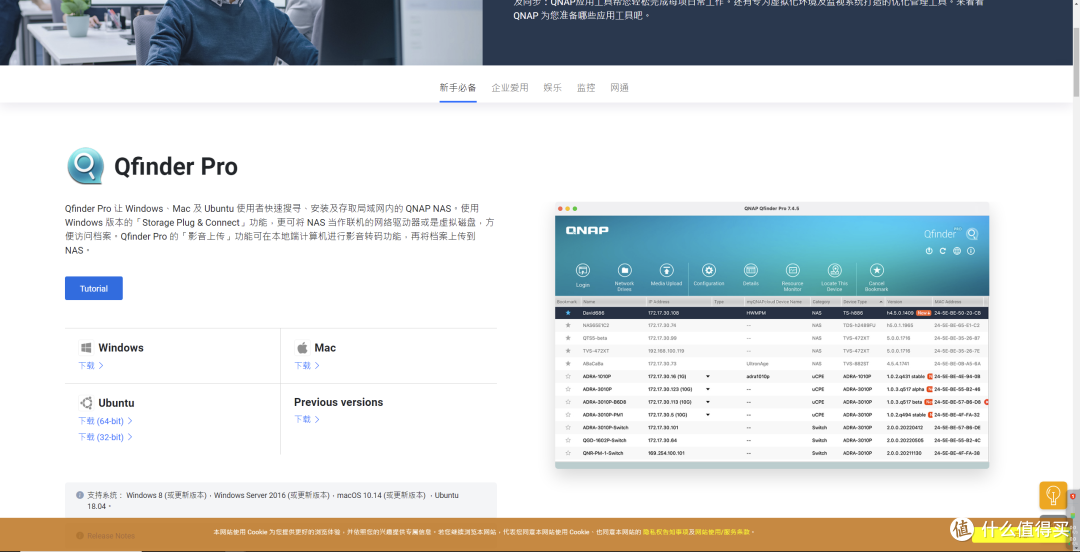Toggle bookmark star for QTS5-beta

[568, 338]
